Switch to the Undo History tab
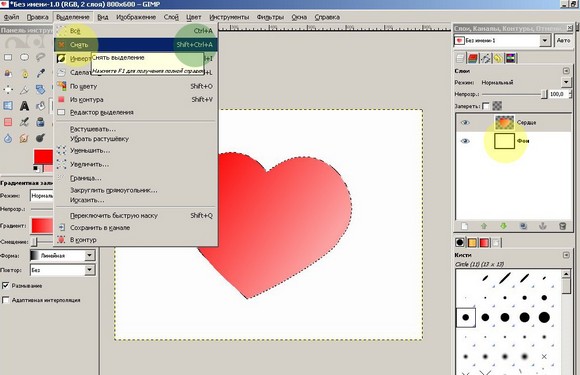 click(498, 58)
